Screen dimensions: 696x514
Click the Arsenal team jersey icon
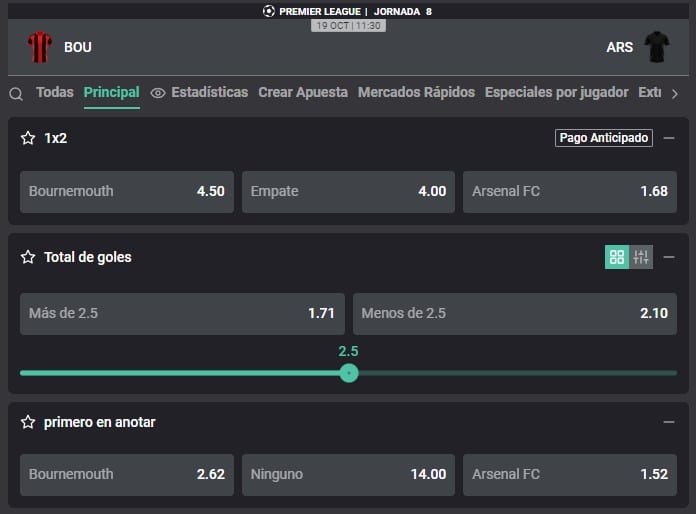[x=657, y=47]
